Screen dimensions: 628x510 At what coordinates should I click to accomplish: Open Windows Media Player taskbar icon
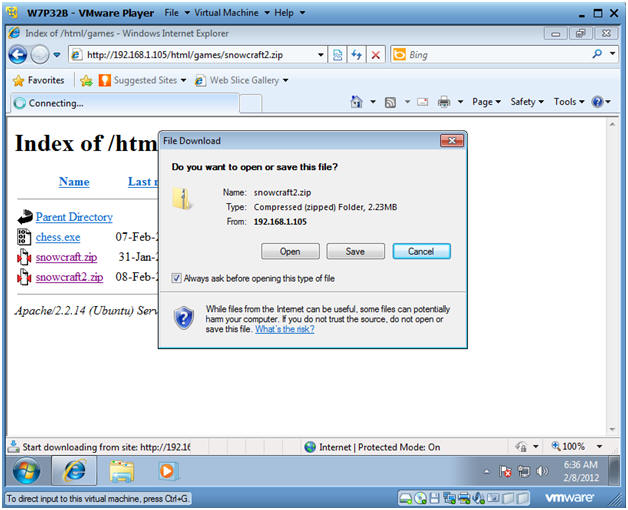tap(167, 471)
